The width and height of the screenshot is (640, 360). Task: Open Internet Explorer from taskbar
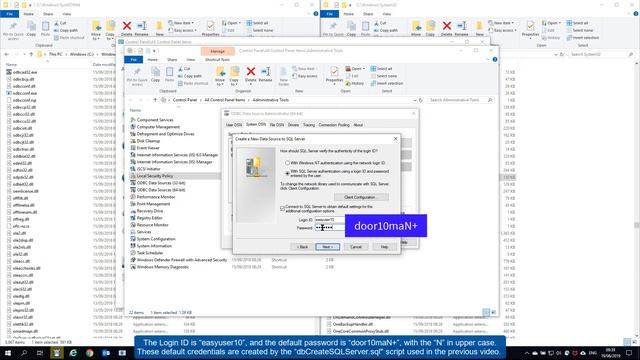click(x=73, y=353)
